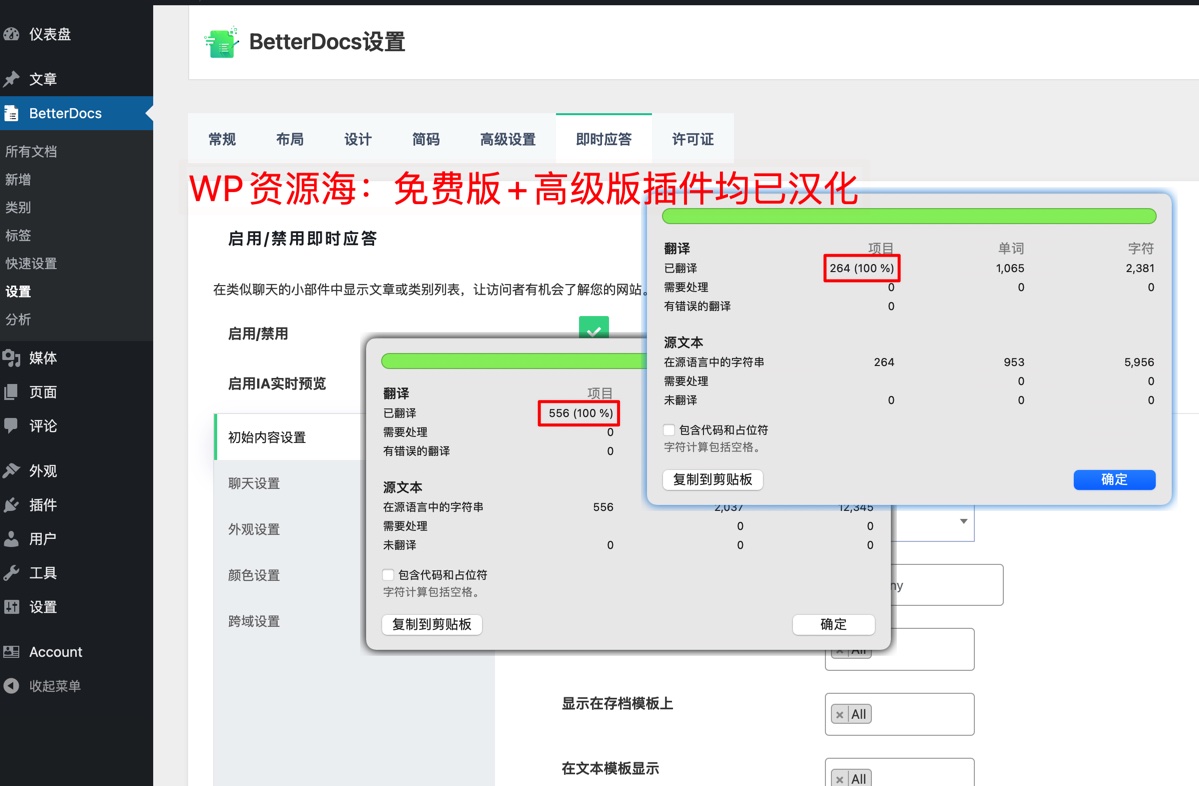Switch to the 设计 tab
Viewport: 1199px width, 786px height.
[358, 139]
